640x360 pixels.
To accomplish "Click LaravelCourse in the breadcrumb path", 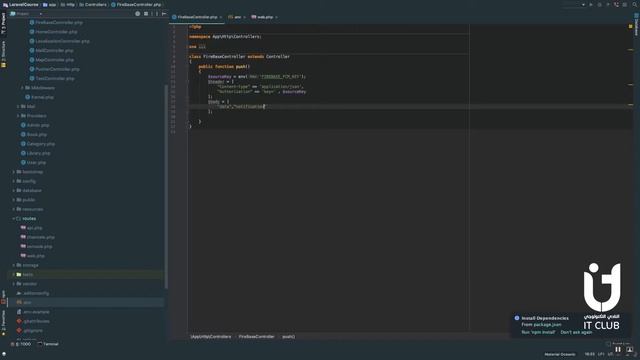I will pos(20,4).
